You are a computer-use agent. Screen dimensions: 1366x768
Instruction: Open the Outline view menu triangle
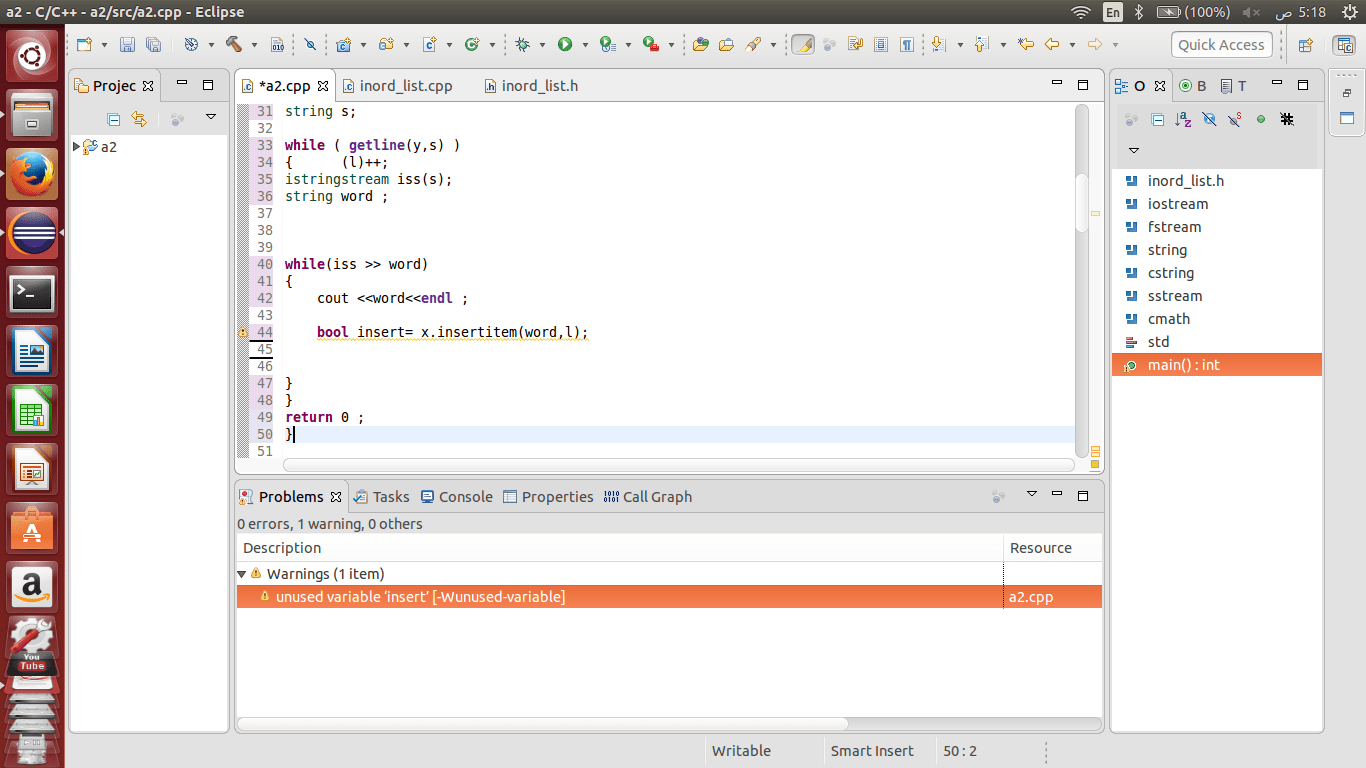point(1134,151)
